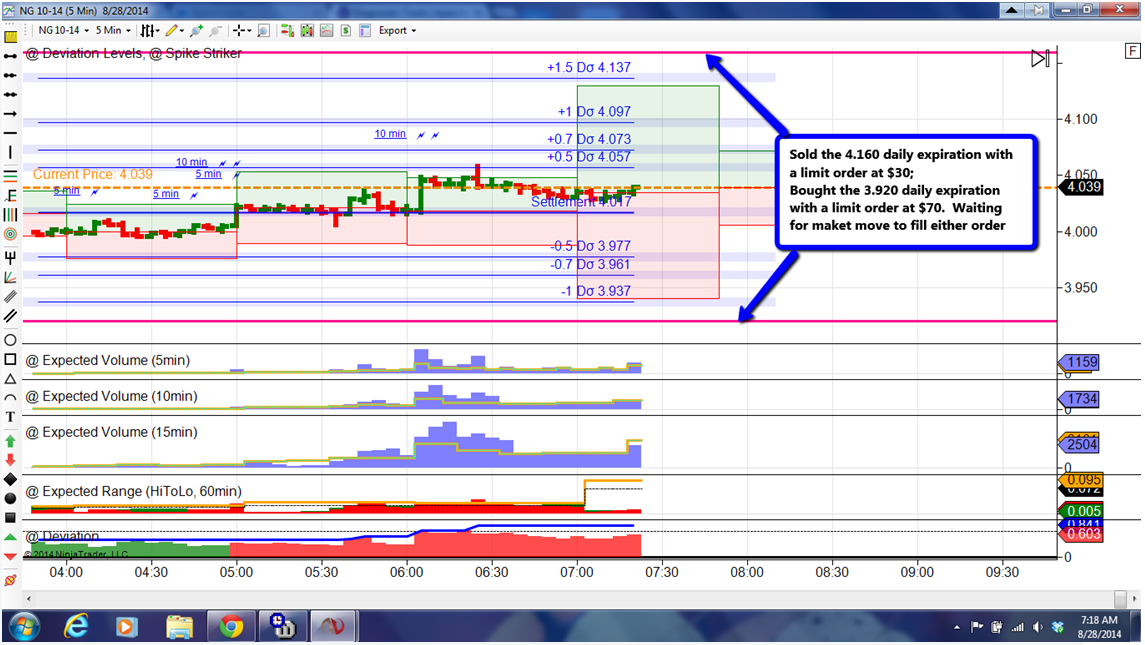Open the Export dropdown menu
Image resolution: width=1145 pixels, height=645 pixels.
397,31
